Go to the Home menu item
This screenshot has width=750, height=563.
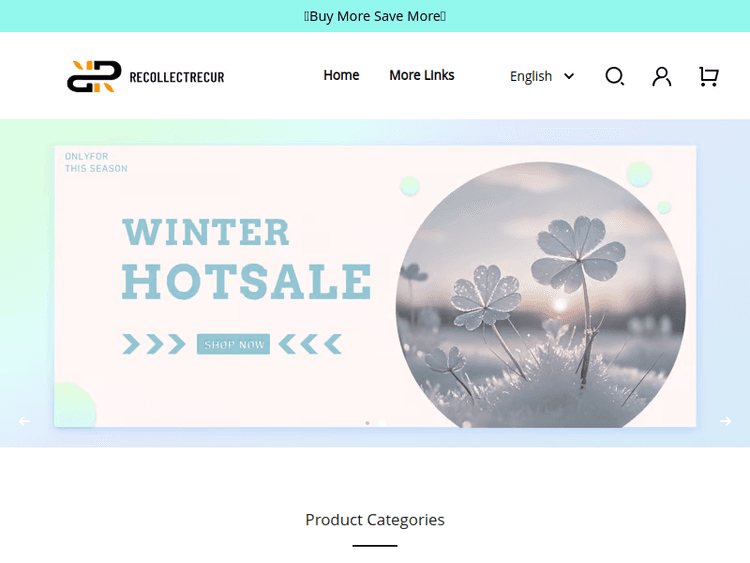(x=341, y=75)
